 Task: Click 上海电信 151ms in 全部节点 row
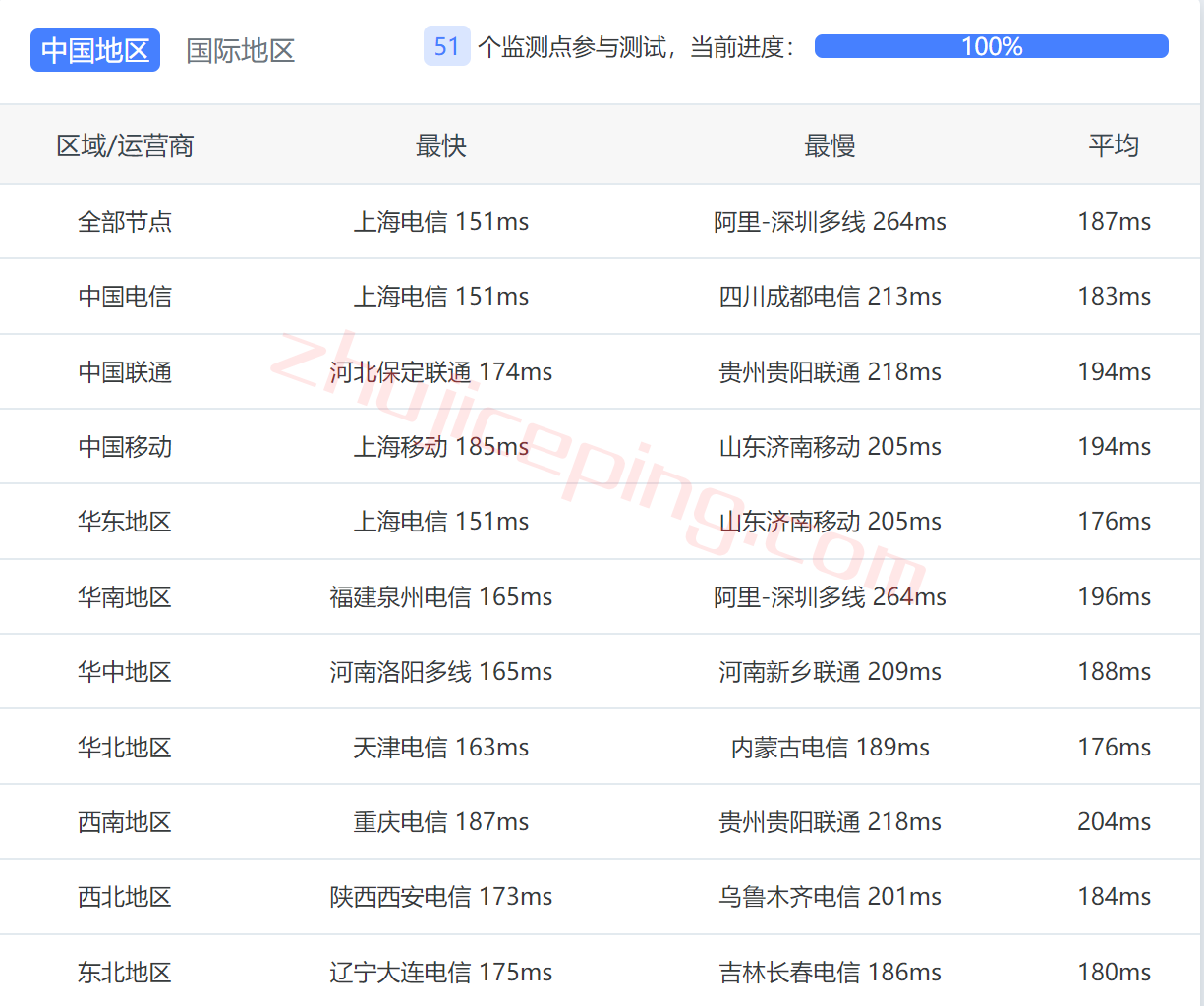441,221
